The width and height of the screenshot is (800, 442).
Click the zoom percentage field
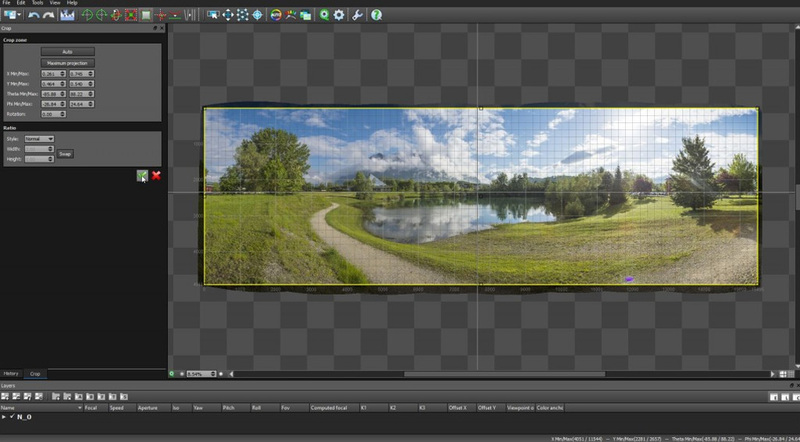201,374
